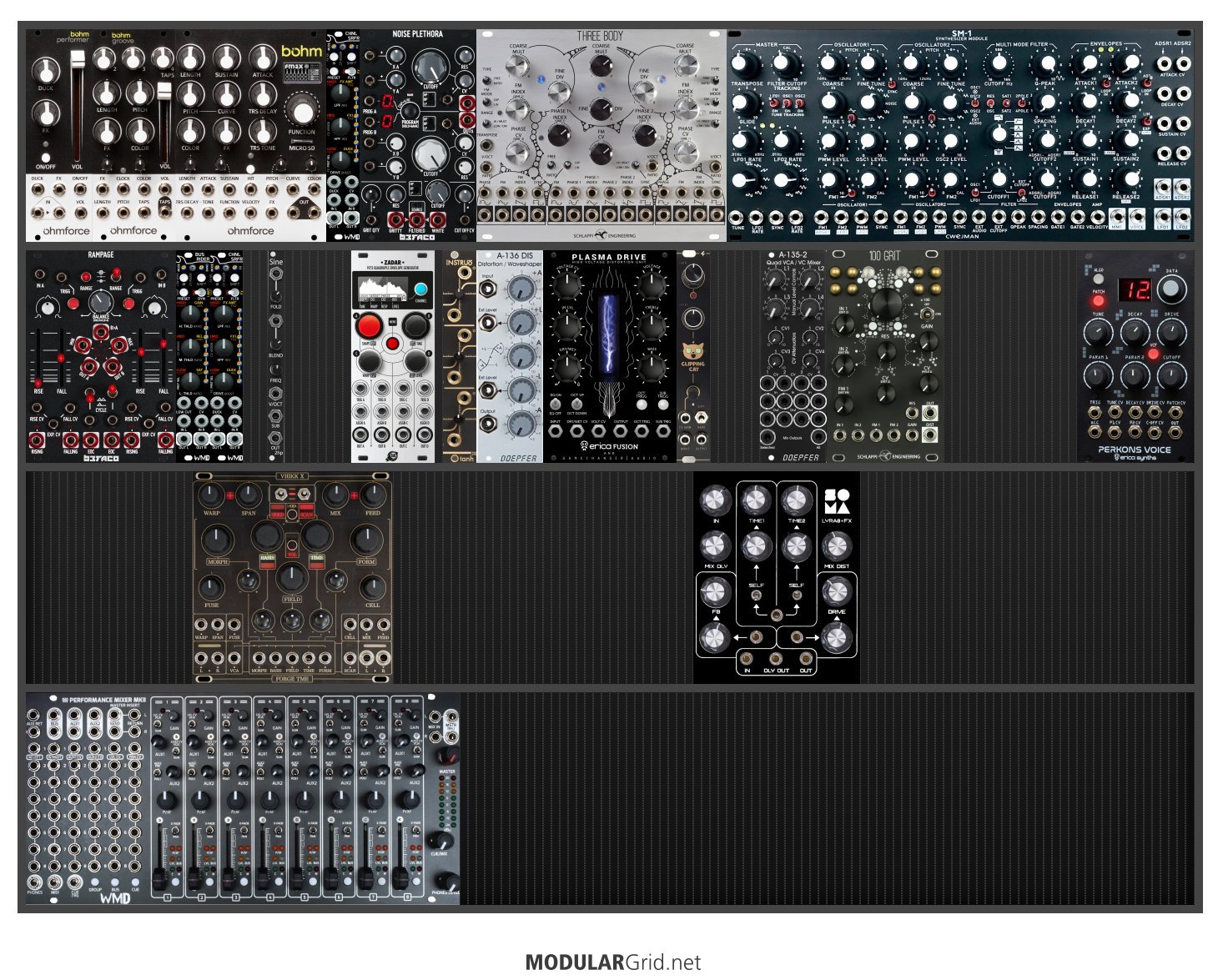This screenshot has width=1228, height=980.
Task: Toggle the ALGO button on Perkons Voice
Action: pos(1099,280)
